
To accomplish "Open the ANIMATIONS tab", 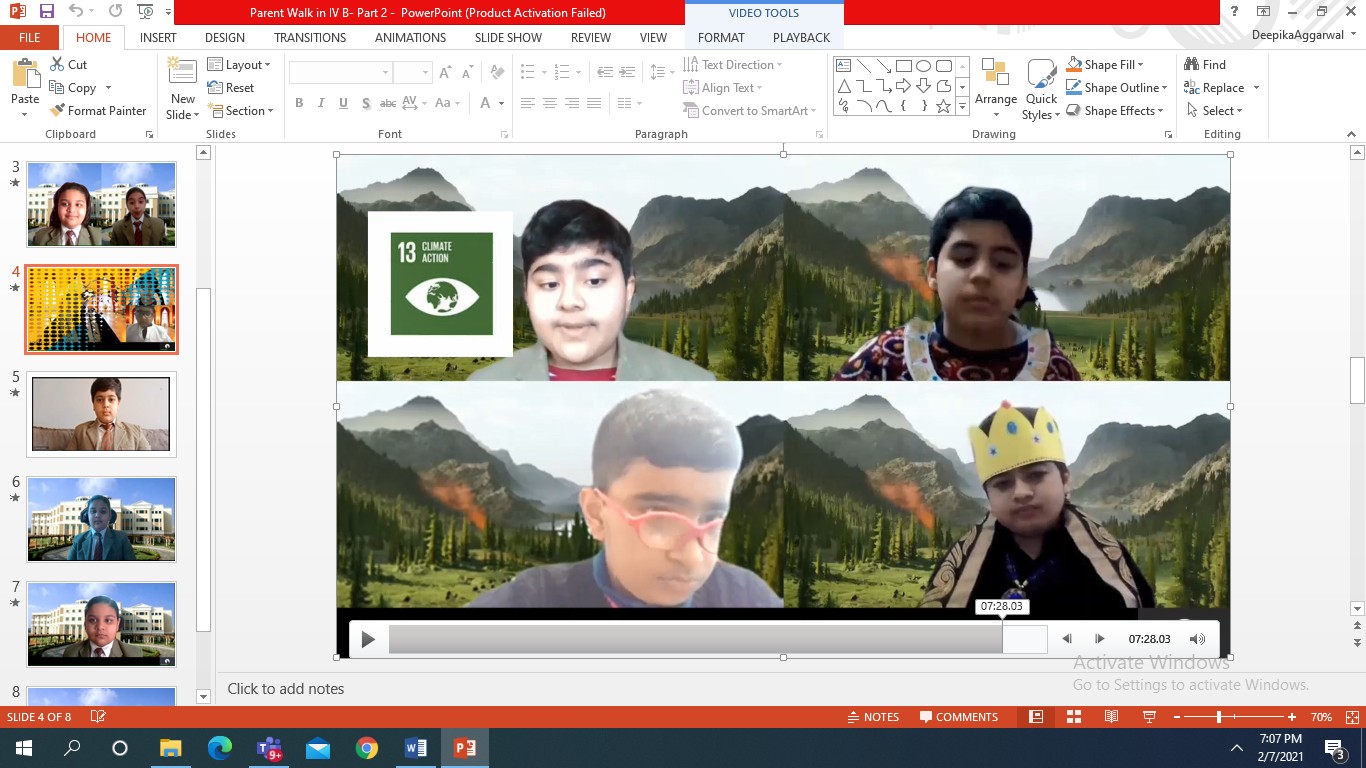I will tap(410, 37).
